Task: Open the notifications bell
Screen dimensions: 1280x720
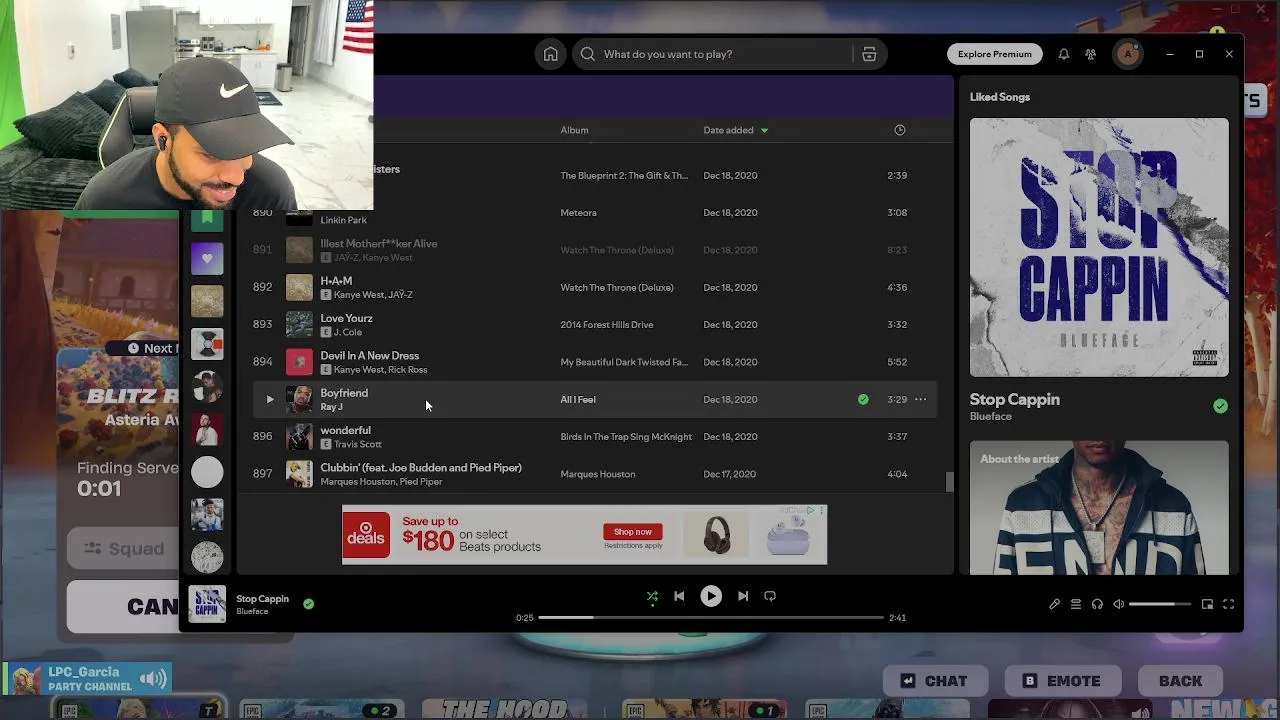Action: tap(1064, 54)
